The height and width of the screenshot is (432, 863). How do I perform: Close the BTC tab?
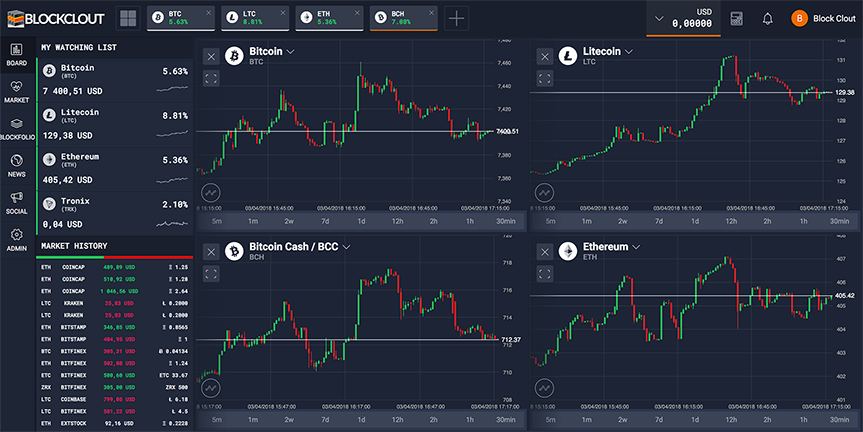tap(209, 13)
